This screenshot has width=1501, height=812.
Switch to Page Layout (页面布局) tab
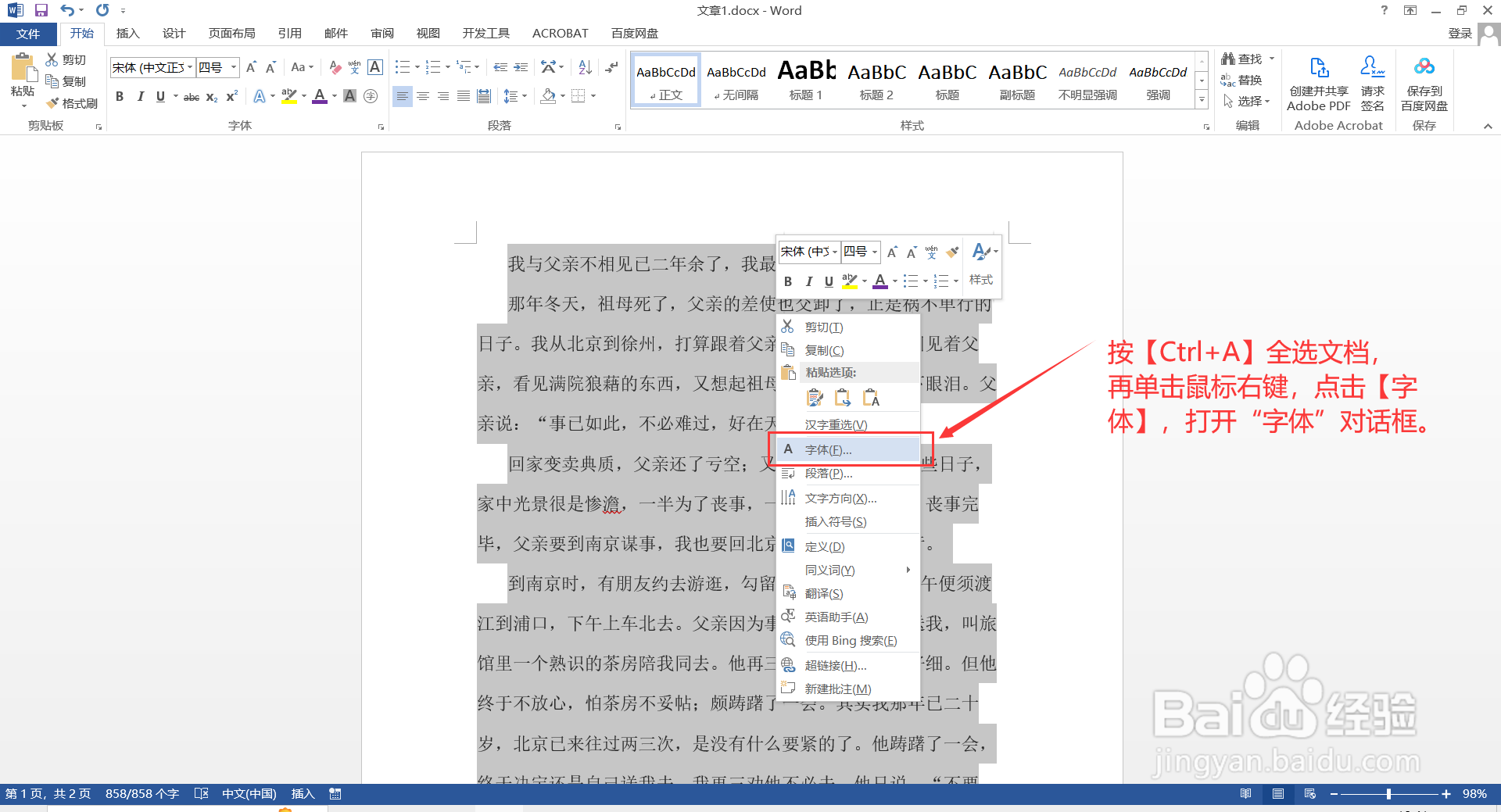[x=231, y=34]
